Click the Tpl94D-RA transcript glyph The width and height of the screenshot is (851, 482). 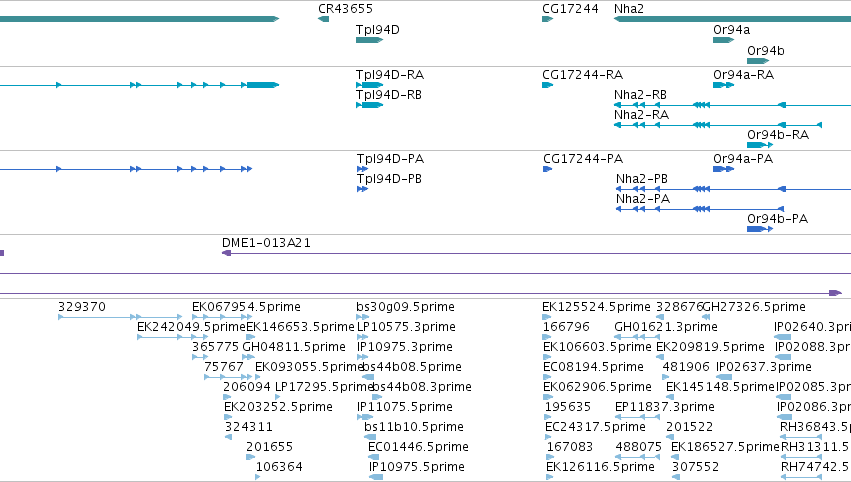click(x=370, y=85)
